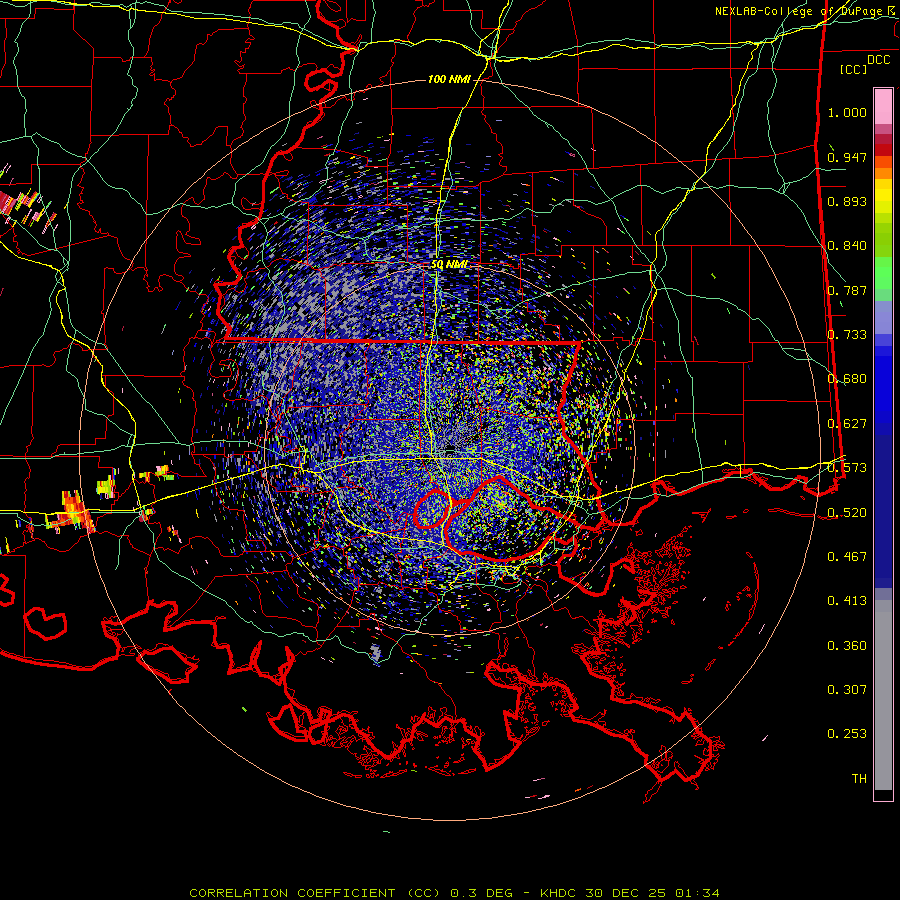Image resolution: width=900 pixels, height=900 pixels.
Task: Click the 0.893 scale value
Action: 847,201
